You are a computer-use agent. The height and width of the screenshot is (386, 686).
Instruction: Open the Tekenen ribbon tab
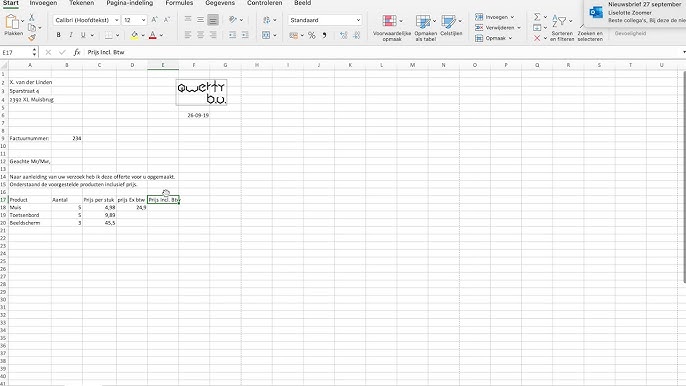(x=81, y=3)
